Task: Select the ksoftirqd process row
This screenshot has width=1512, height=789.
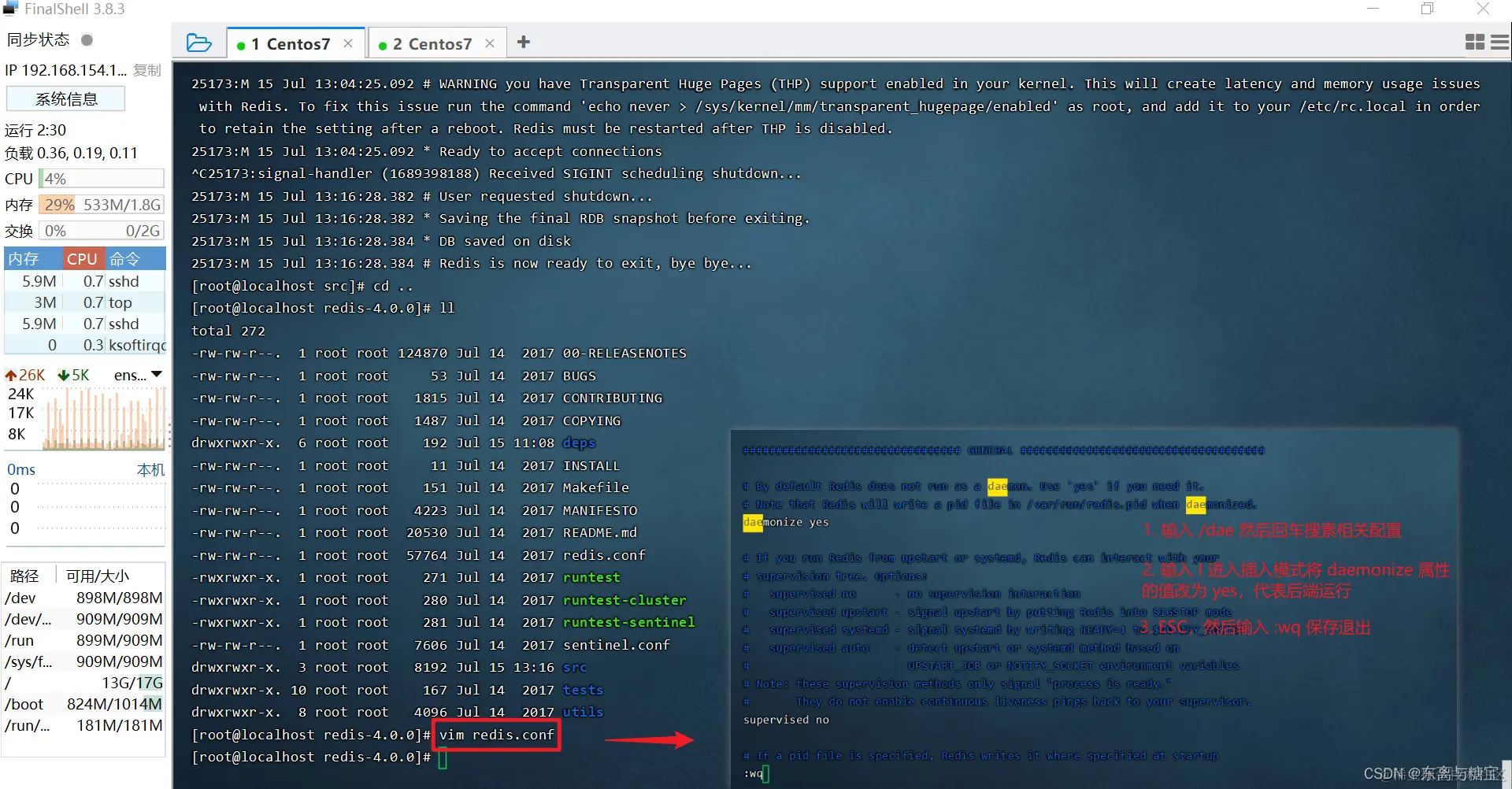Action: point(85,345)
